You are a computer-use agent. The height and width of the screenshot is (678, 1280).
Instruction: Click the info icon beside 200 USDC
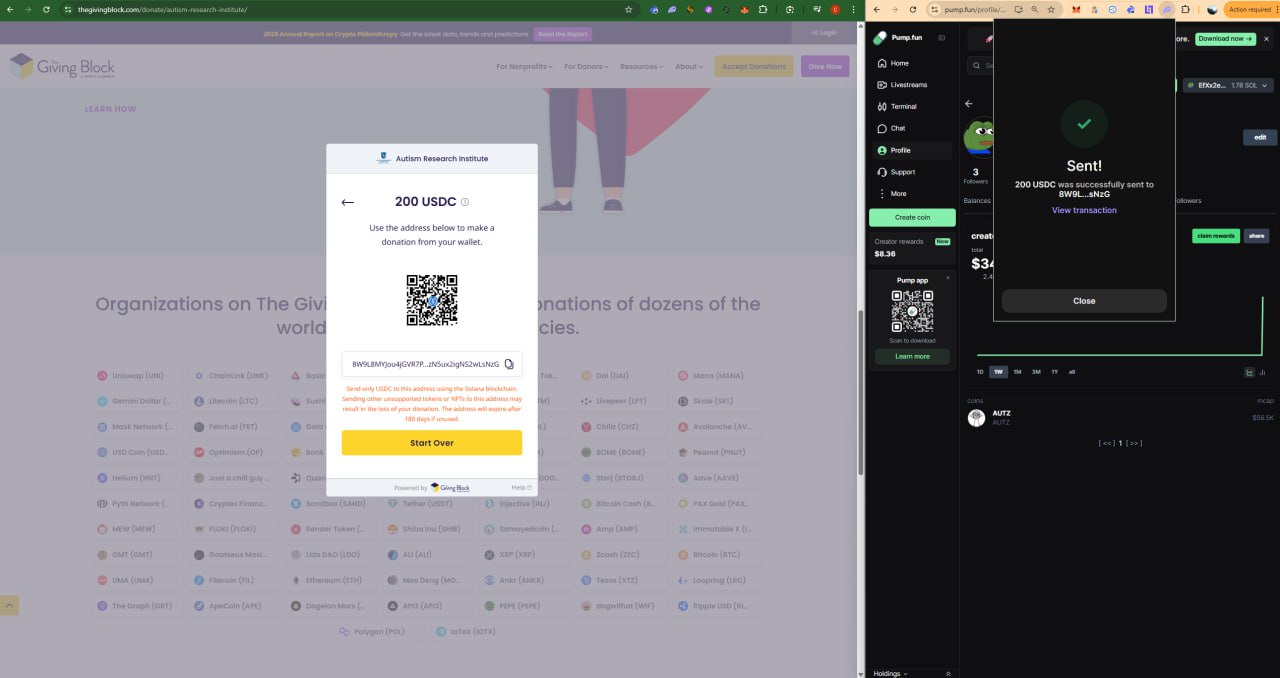(465, 202)
